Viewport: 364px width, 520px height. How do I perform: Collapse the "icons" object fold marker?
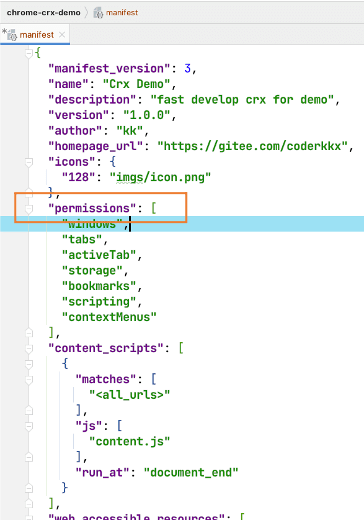click(29, 162)
